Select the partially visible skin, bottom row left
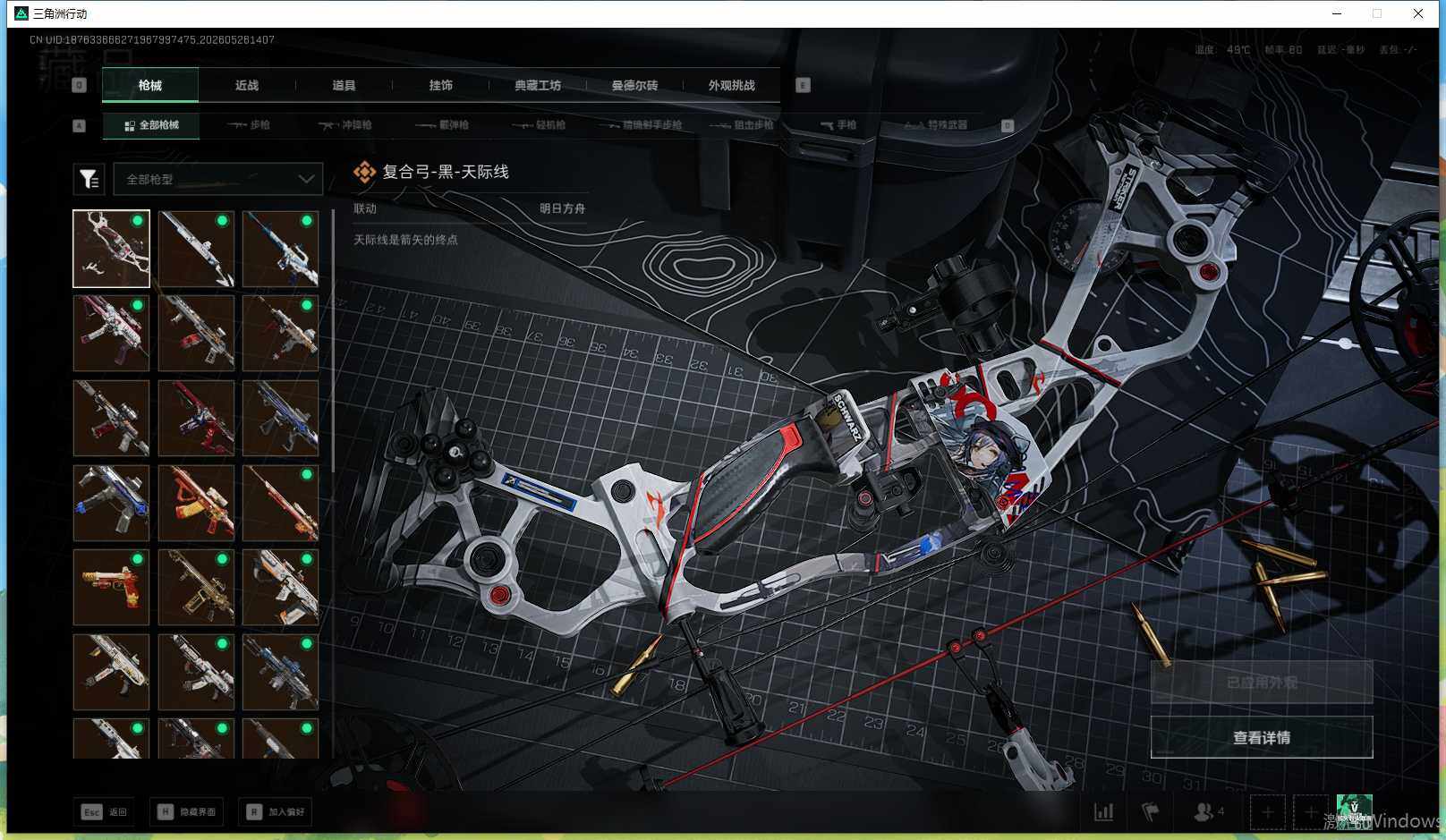 [x=111, y=739]
